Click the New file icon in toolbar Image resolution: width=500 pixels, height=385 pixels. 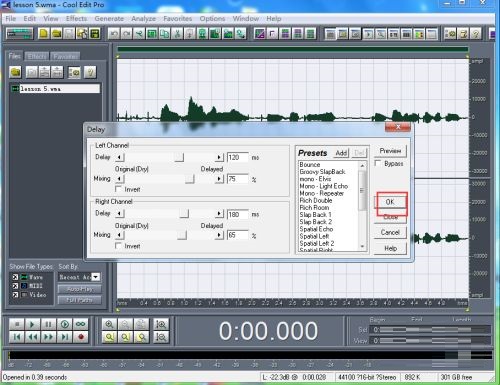(x=44, y=33)
